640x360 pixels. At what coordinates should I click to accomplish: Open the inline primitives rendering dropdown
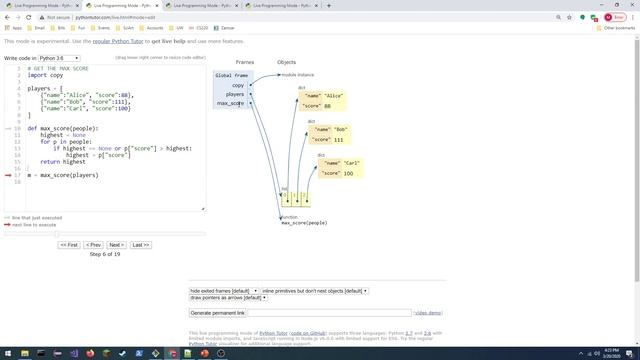315,291
